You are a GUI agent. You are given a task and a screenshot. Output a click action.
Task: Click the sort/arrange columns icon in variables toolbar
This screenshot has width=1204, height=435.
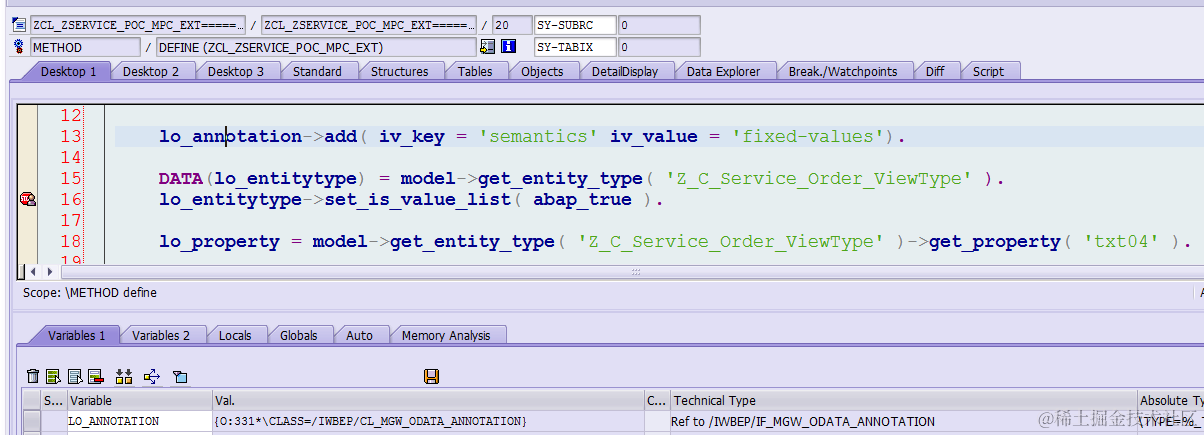click(124, 376)
